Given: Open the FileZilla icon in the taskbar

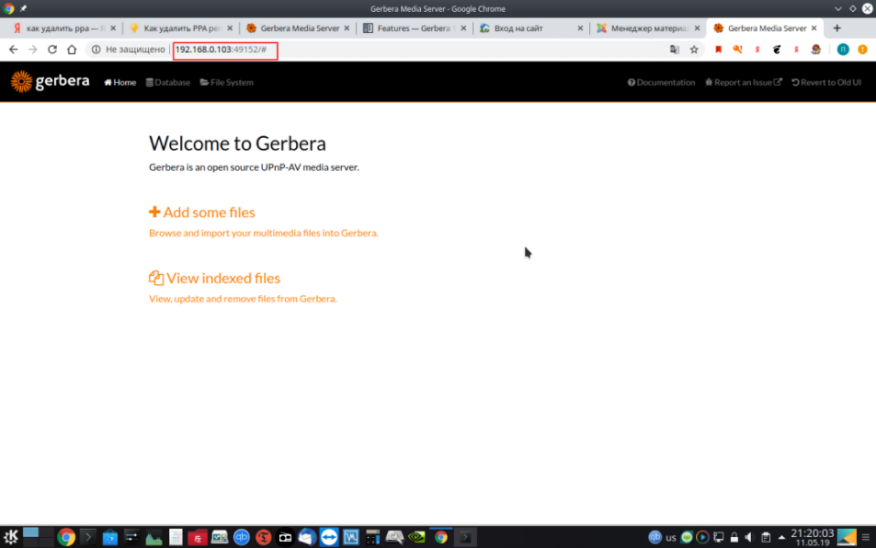Looking at the screenshot, I should [197, 537].
